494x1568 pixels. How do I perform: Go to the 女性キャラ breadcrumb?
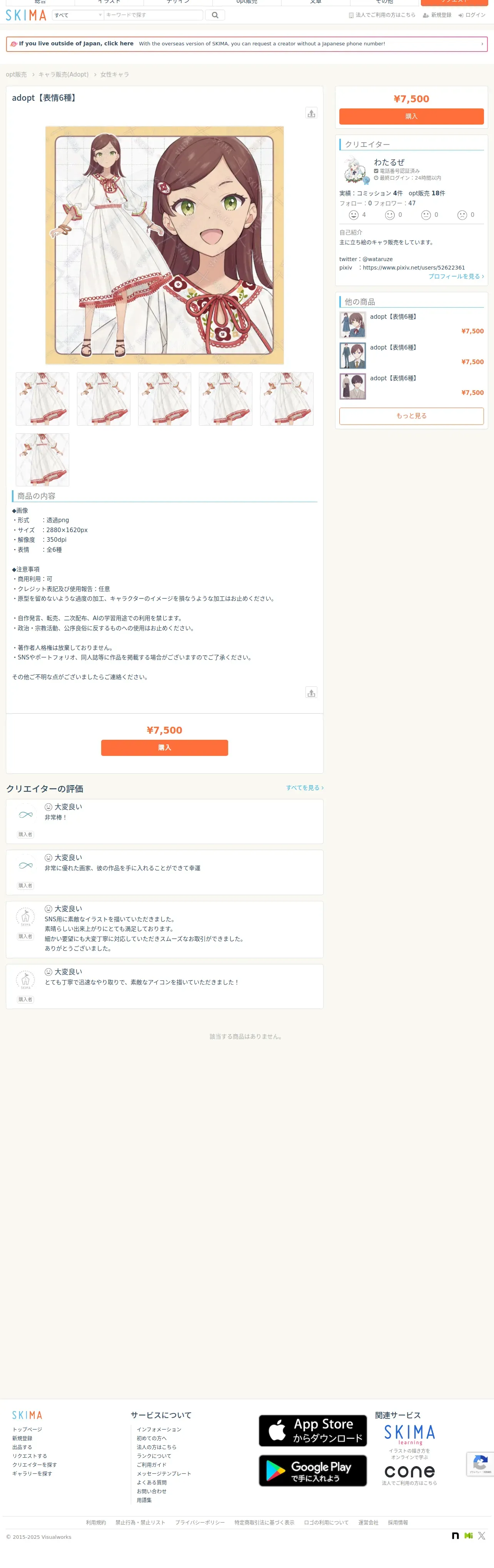[x=115, y=75]
